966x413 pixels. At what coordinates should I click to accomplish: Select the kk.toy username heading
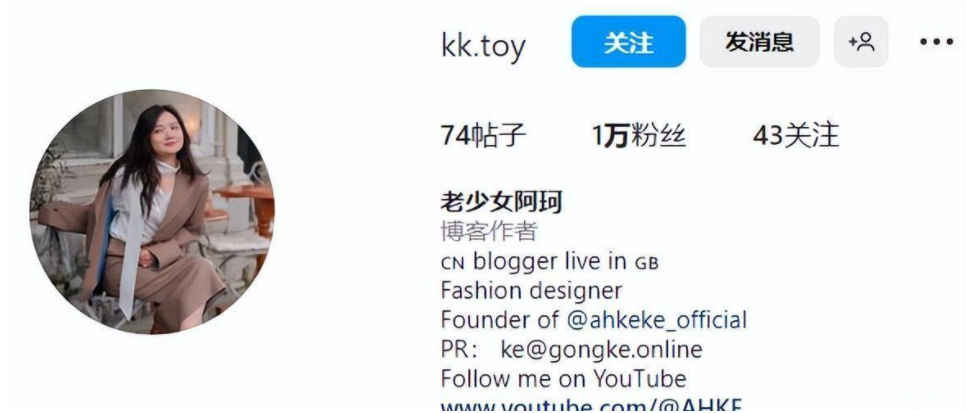tap(483, 46)
